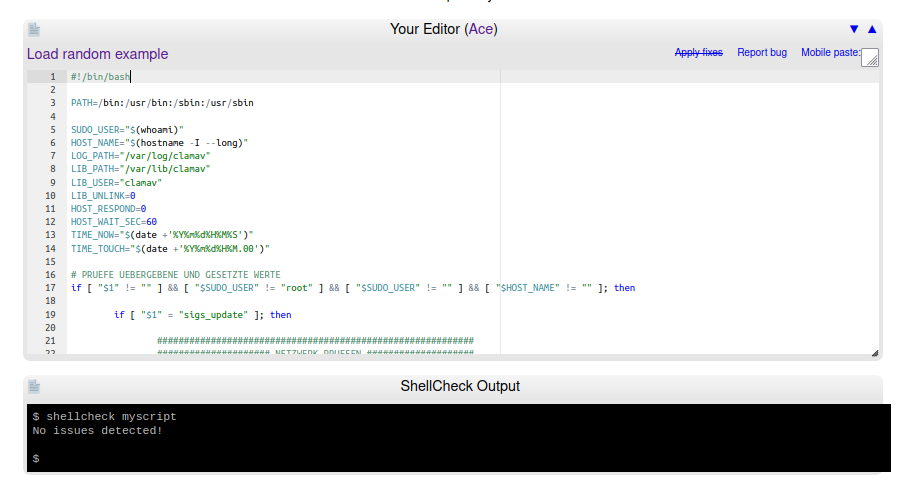The height and width of the screenshot is (504, 917).
Task: Click the ShellCheck Output heading
Action: (460, 386)
